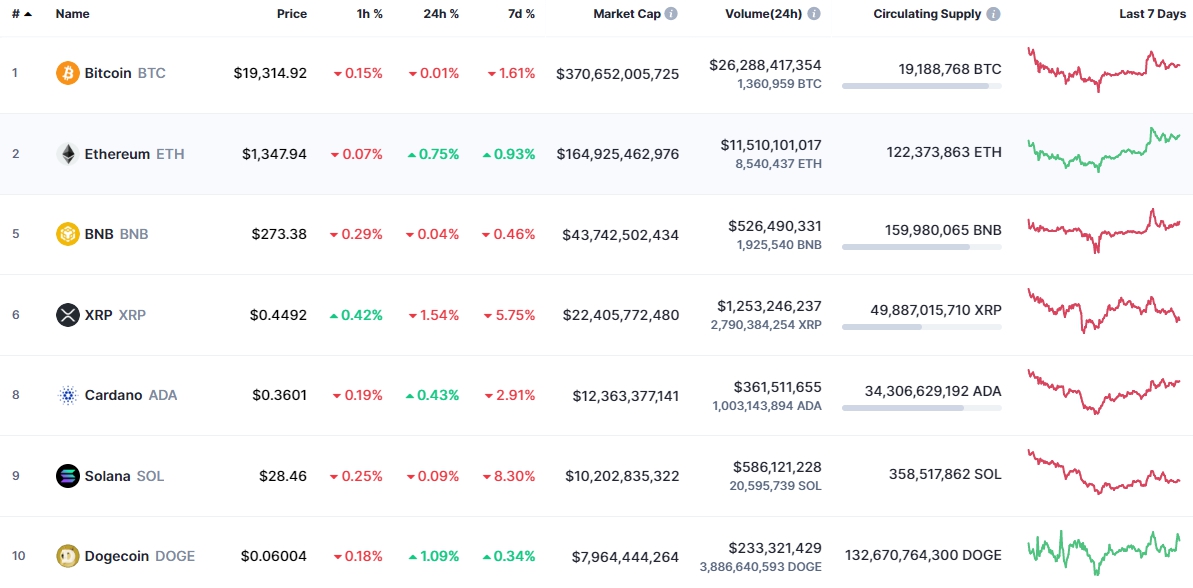Click the sort arrow beside the # header
The image size is (1193, 588).
pos(28,14)
